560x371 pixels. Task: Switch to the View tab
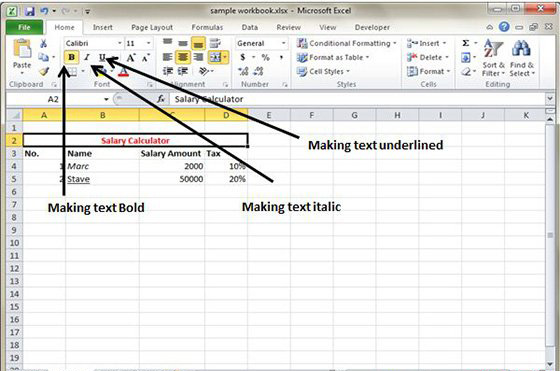click(x=328, y=27)
